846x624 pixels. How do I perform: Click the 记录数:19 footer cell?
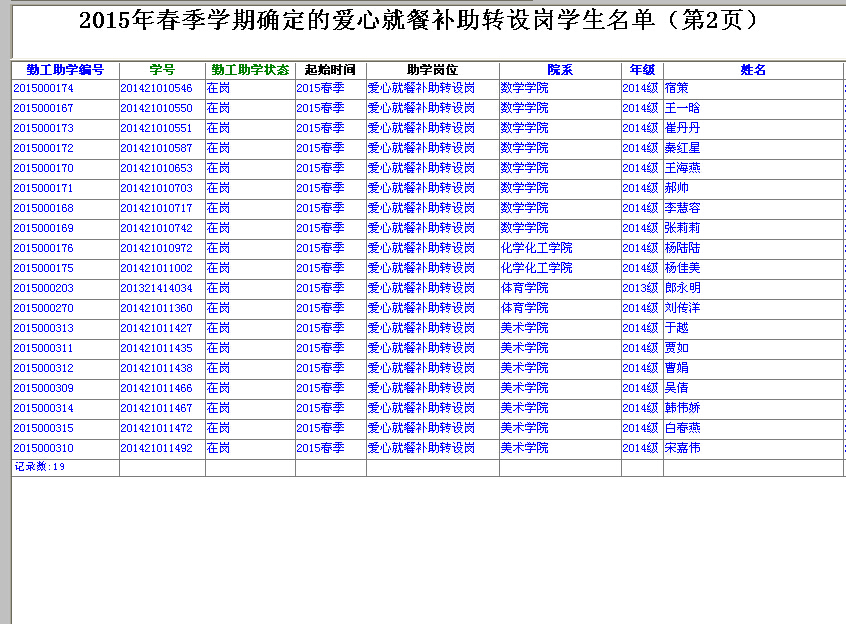point(40,467)
